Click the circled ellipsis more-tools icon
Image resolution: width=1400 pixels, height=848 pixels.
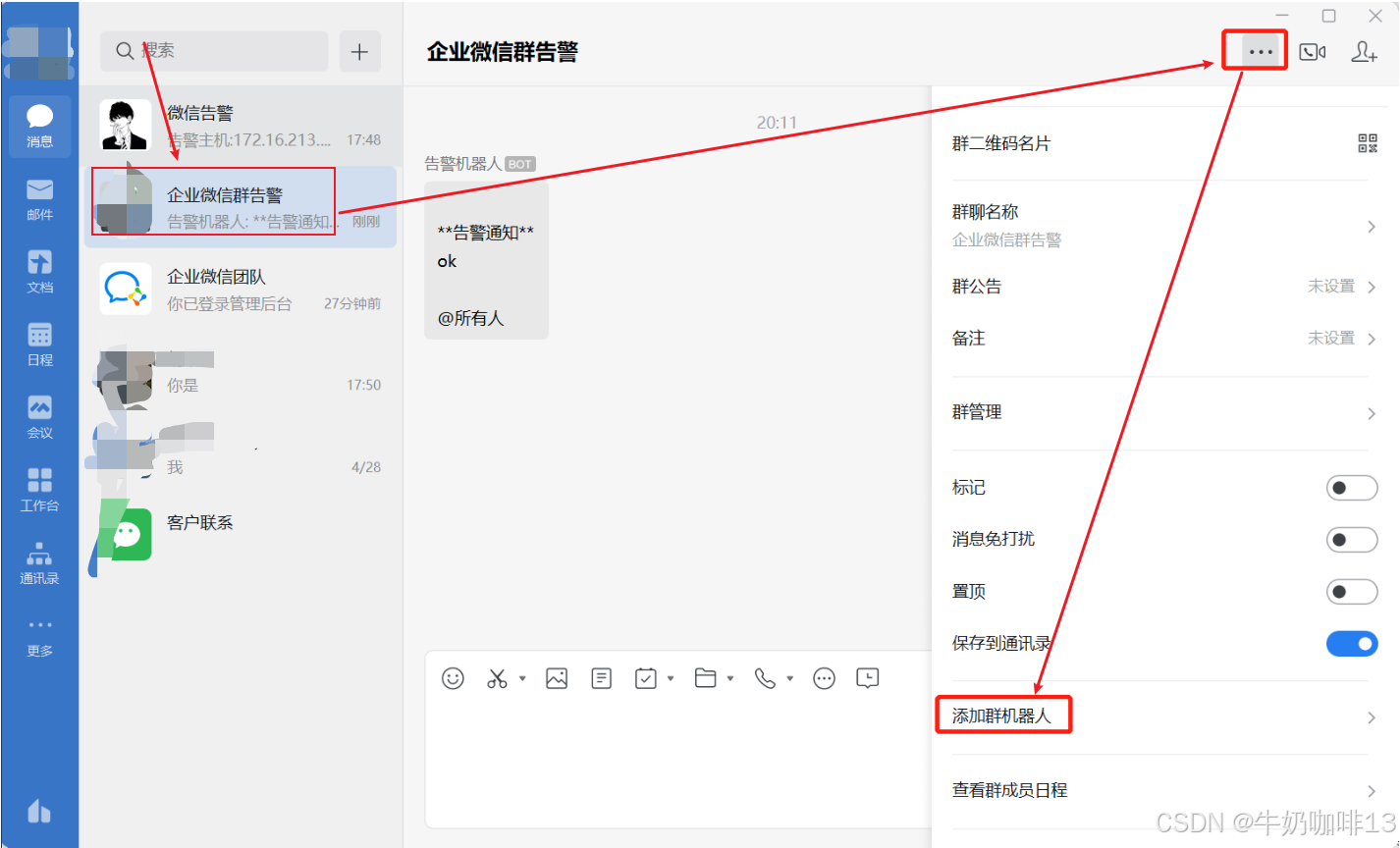click(x=824, y=678)
